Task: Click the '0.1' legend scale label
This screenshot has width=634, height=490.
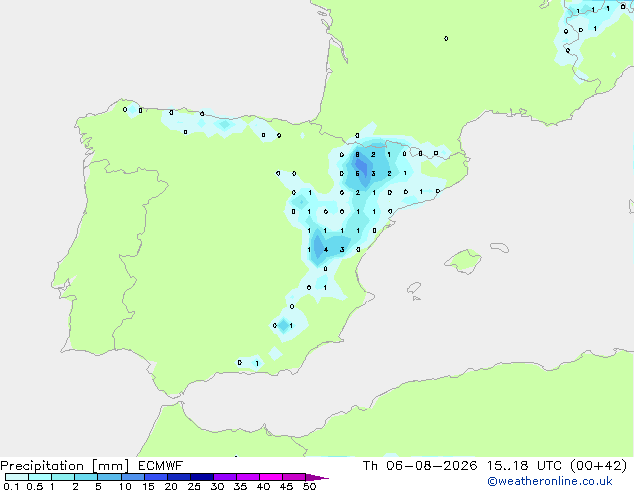Action: click(11, 486)
